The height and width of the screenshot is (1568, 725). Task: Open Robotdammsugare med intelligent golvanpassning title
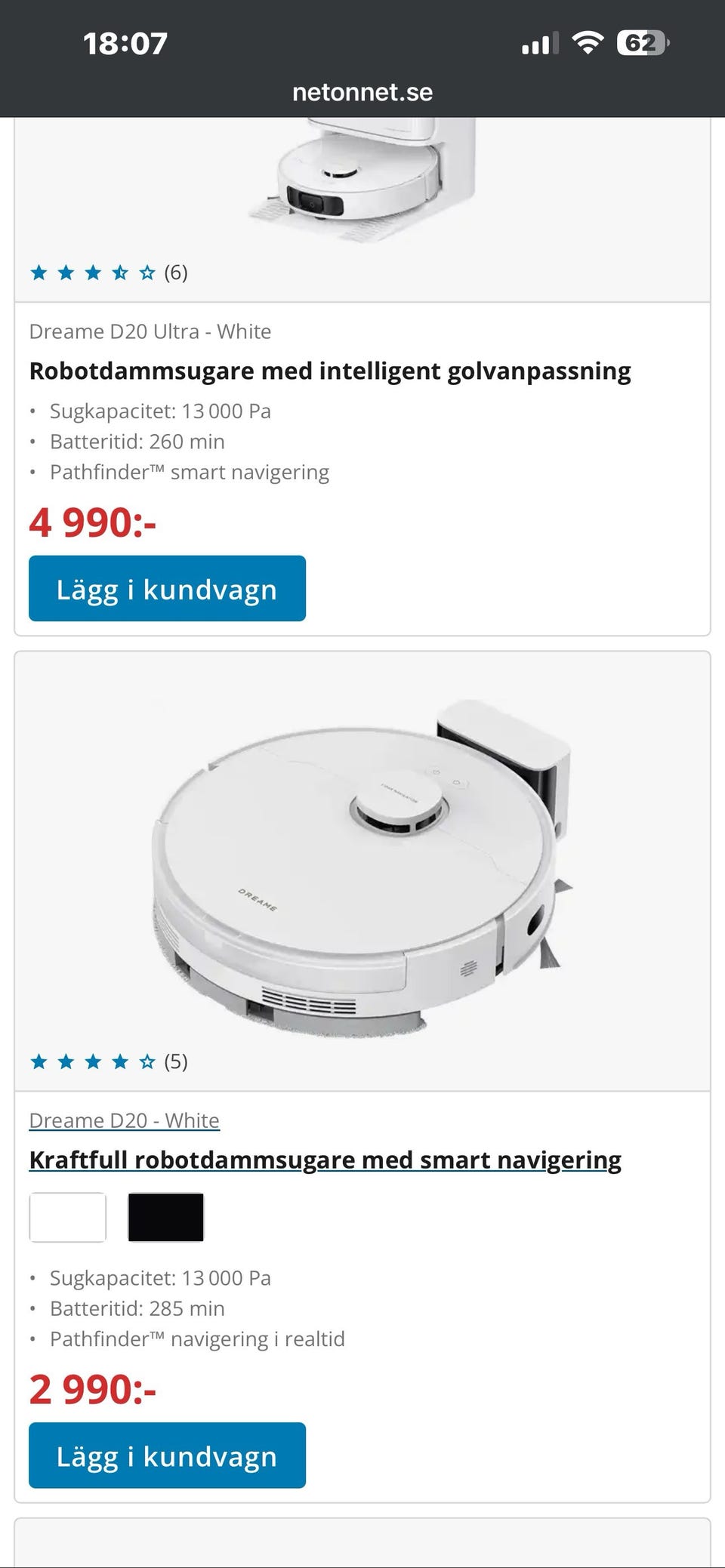(330, 371)
